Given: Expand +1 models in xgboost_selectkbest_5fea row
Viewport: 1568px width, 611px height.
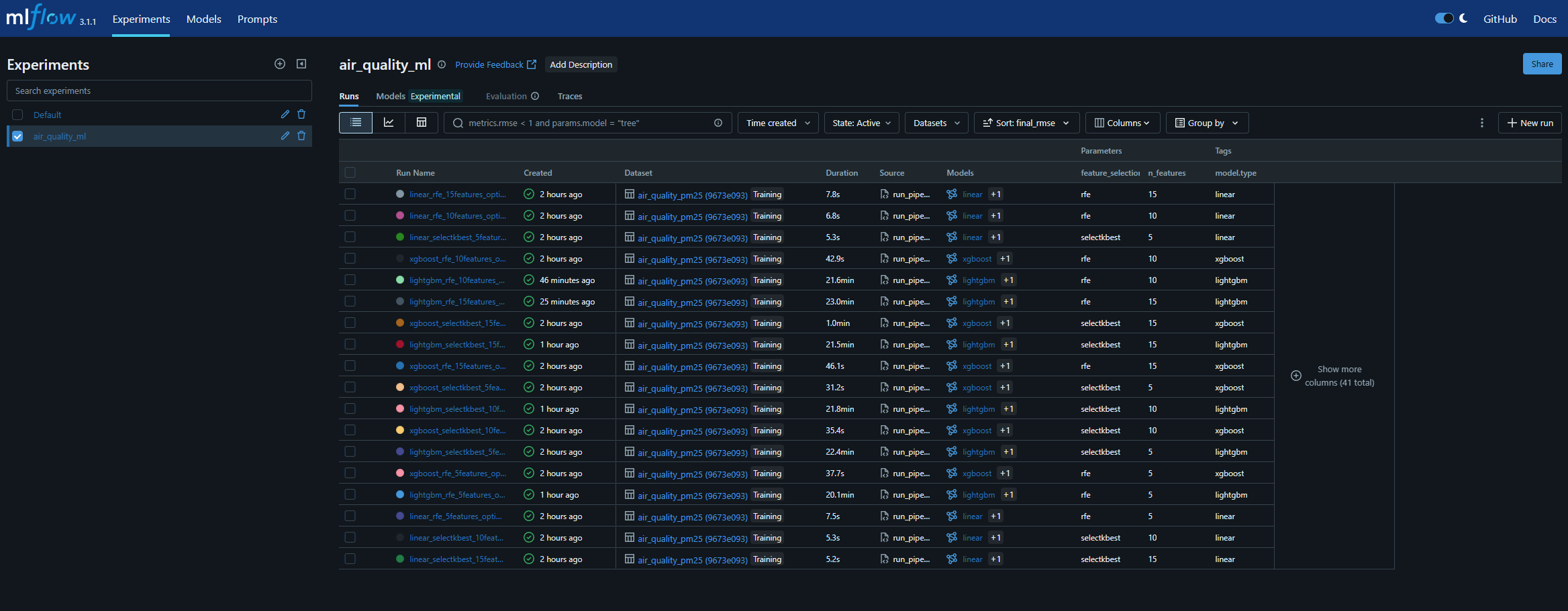Looking at the screenshot, I should click(1005, 388).
